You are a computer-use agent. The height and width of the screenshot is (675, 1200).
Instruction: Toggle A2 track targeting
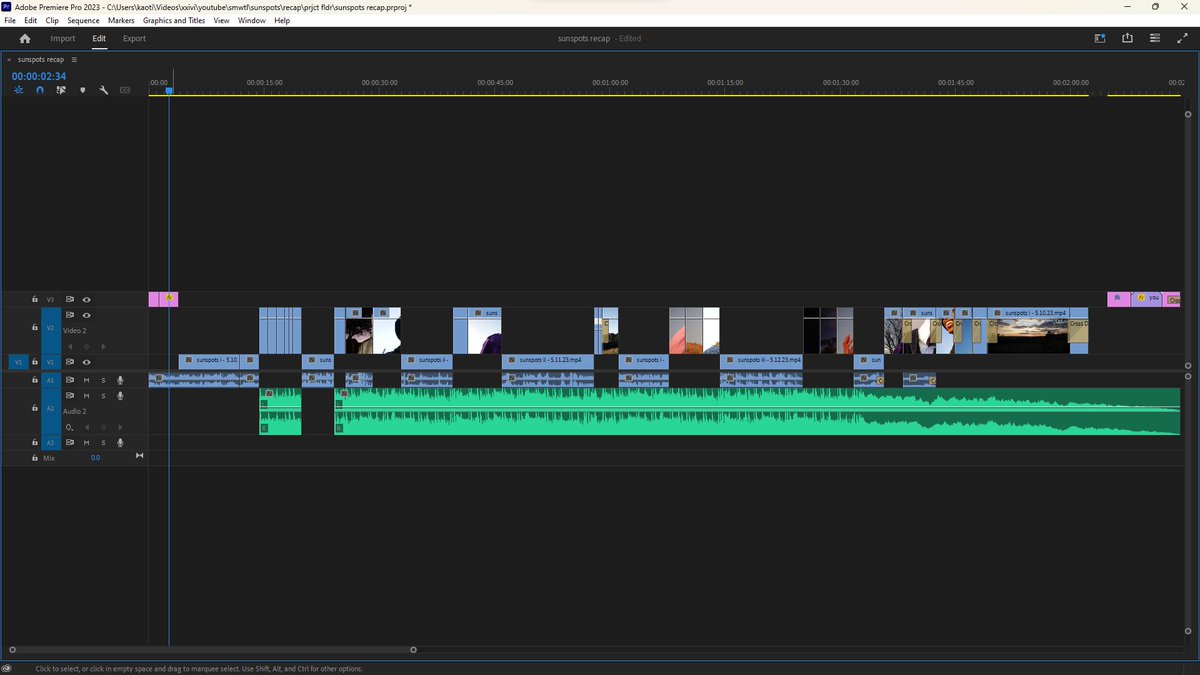(50, 411)
